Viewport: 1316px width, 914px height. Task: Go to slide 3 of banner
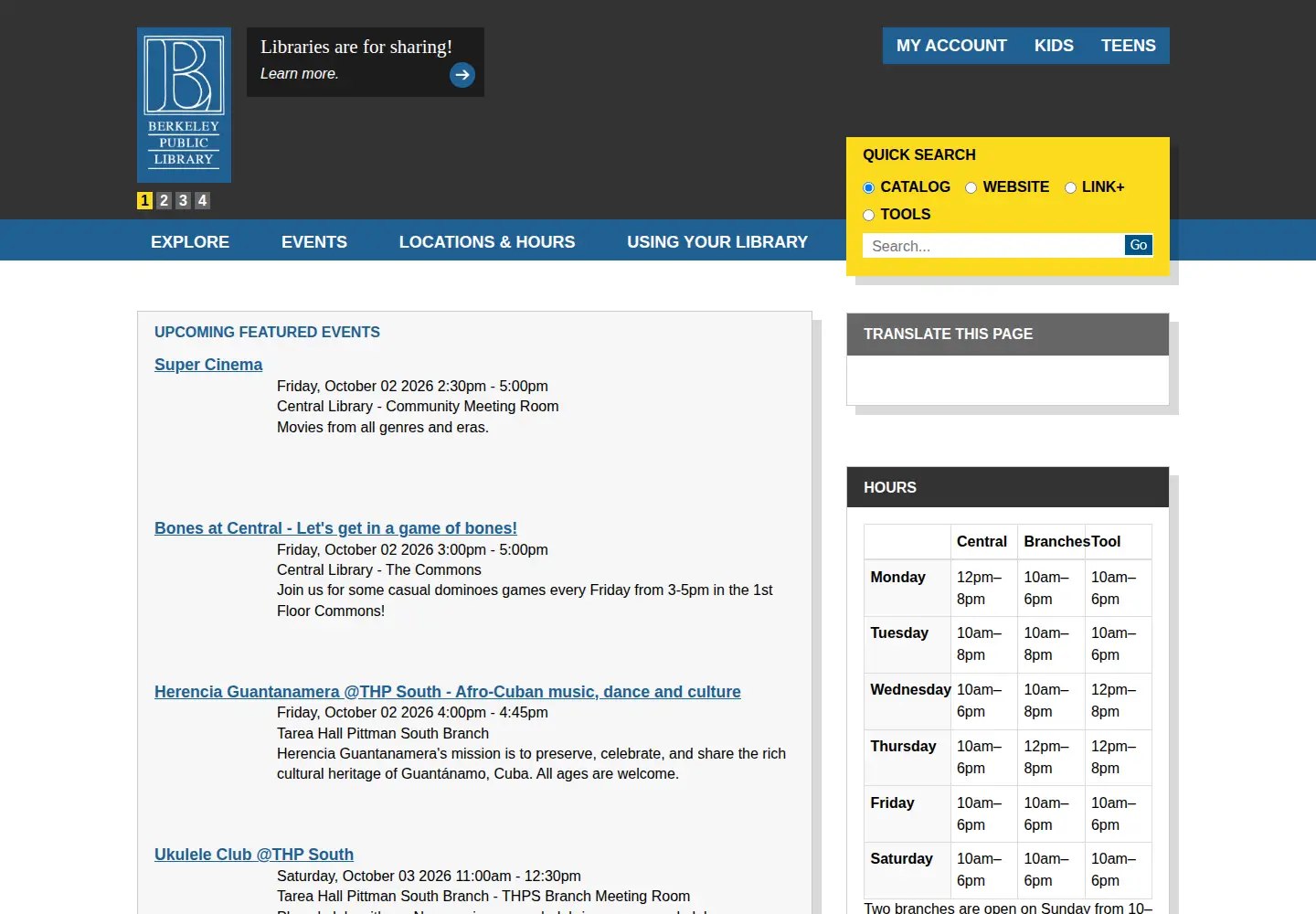click(183, 200)
